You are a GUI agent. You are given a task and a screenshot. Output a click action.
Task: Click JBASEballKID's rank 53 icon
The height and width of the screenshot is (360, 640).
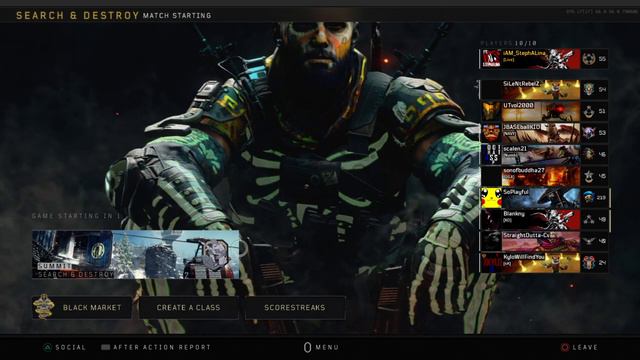[588, 133]
